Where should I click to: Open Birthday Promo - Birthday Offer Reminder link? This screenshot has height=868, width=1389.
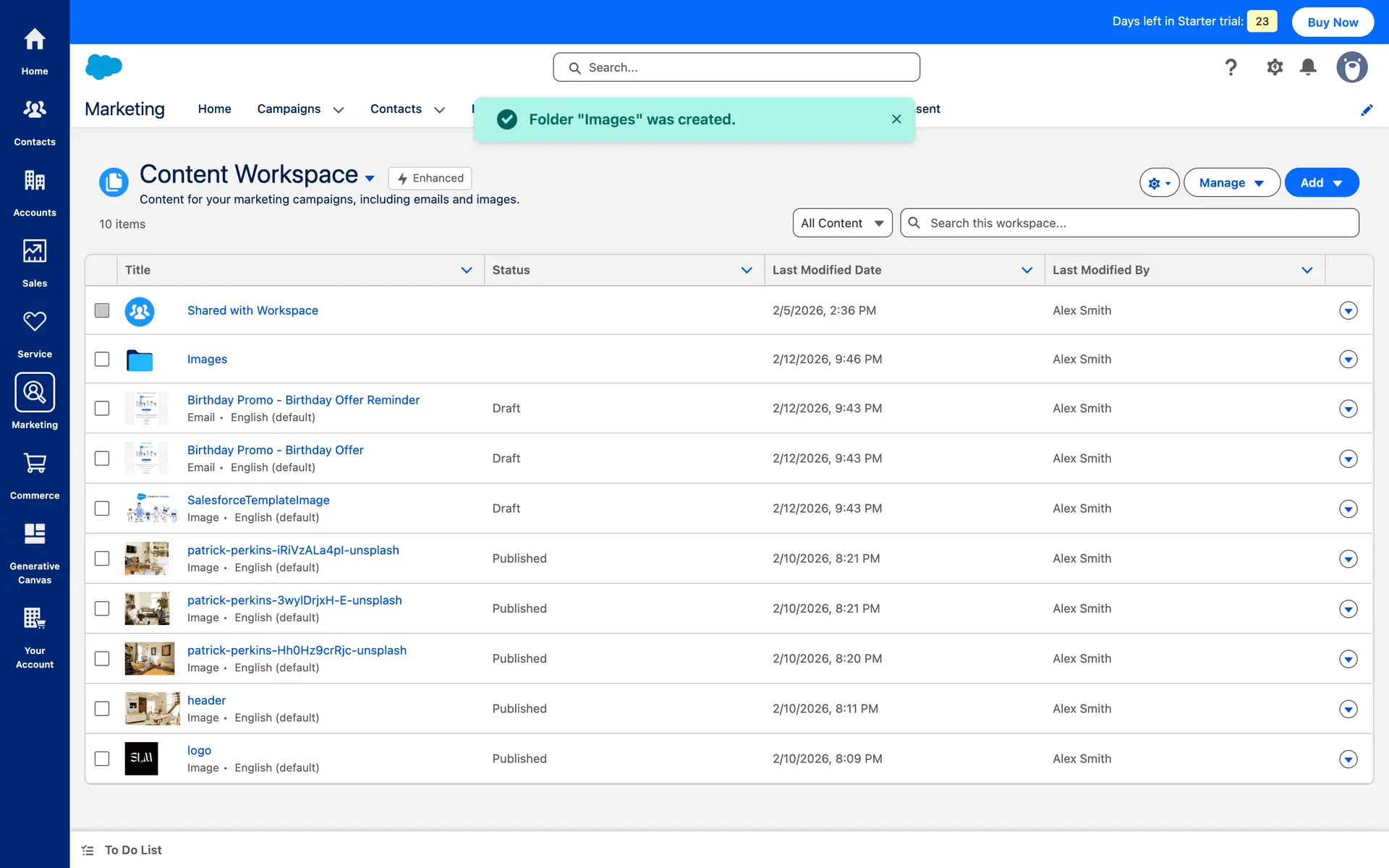point(303,400)
